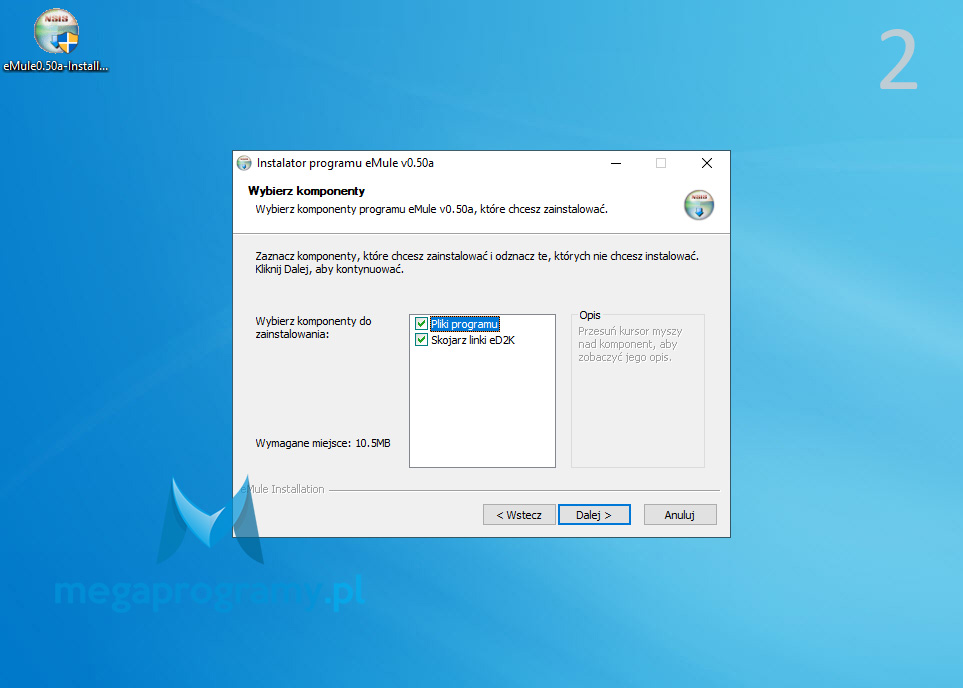
Task: Click the Wybierz komponenty heading
Action: coord(306,191)
